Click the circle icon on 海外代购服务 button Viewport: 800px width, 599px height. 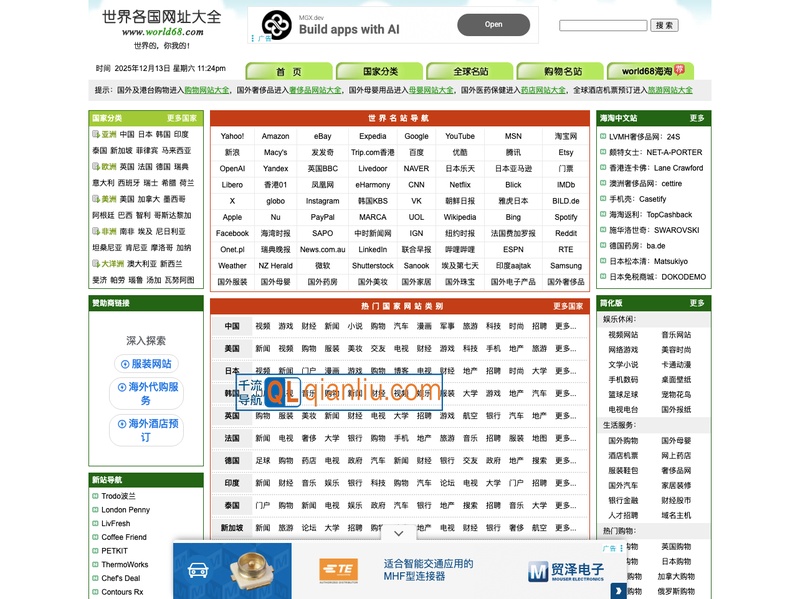(120, 387)
